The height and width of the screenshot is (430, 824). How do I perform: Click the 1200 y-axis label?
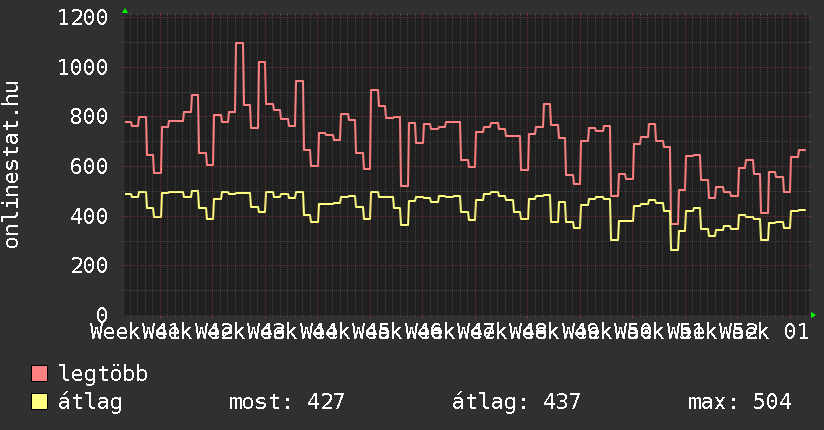point(83,18)
